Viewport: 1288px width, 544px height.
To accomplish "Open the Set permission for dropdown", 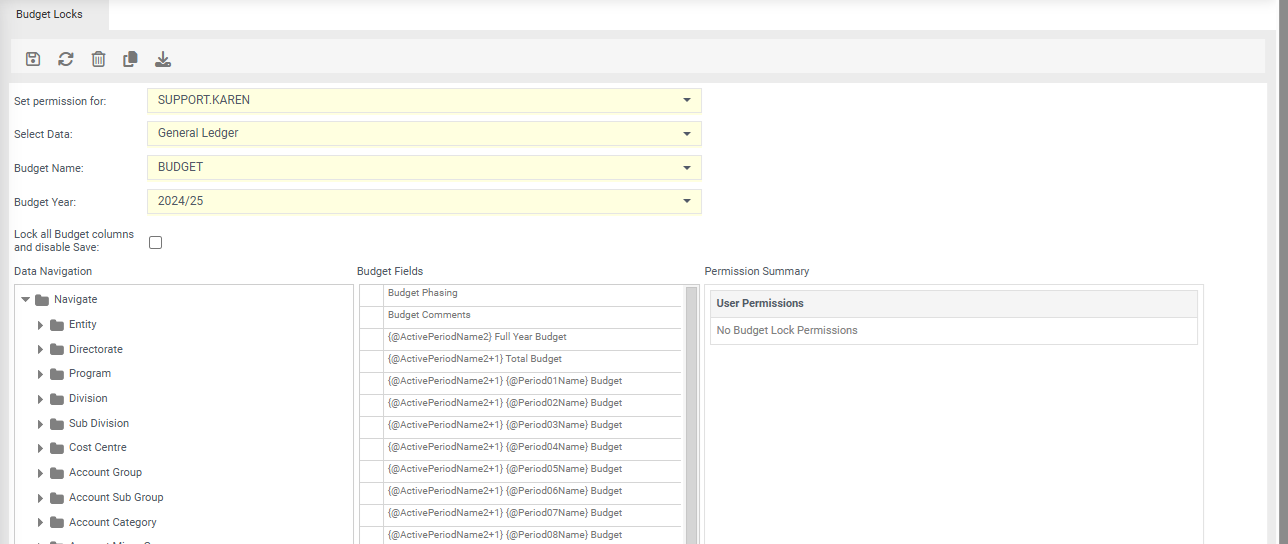I will [687, 100].
